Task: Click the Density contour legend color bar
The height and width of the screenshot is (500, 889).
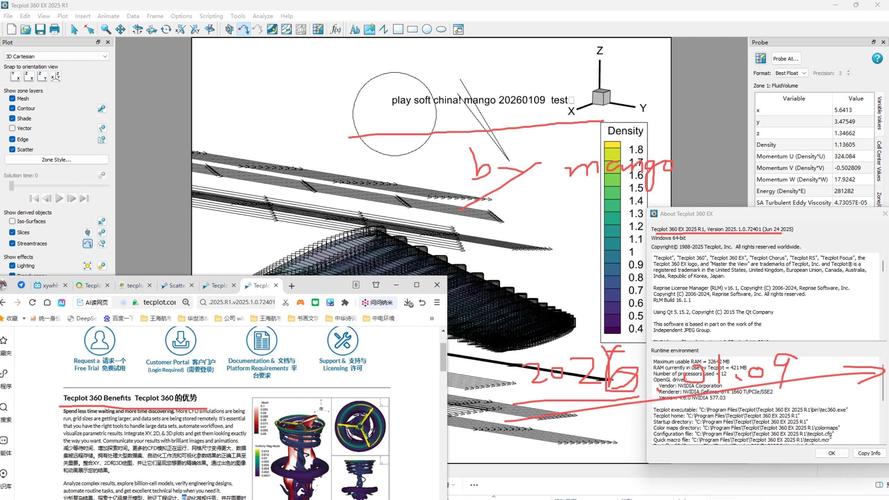Action: [612, 238]
